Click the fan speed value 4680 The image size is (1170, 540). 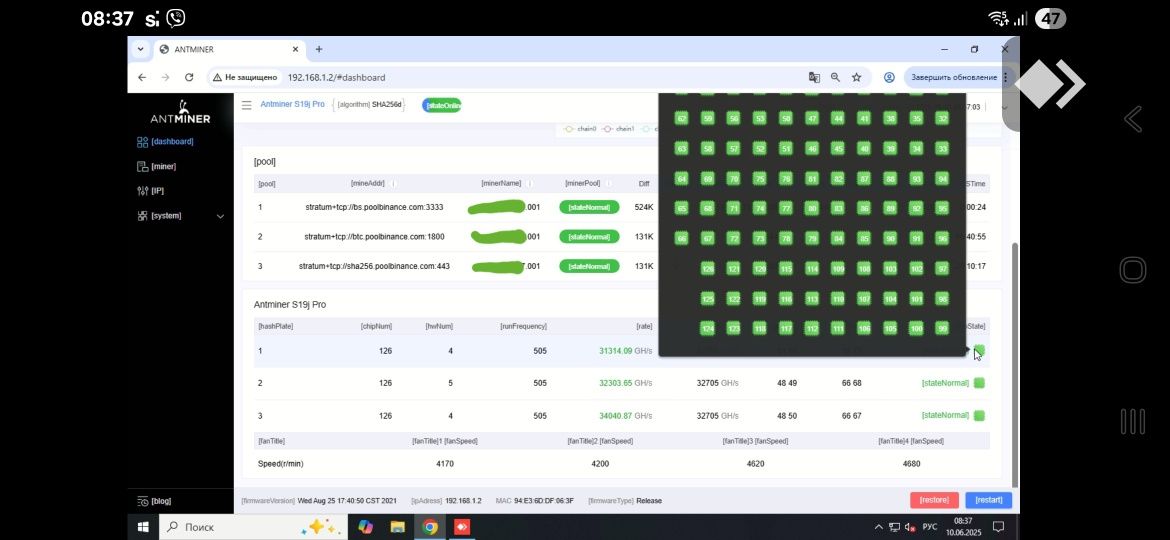tap(911, 464)
